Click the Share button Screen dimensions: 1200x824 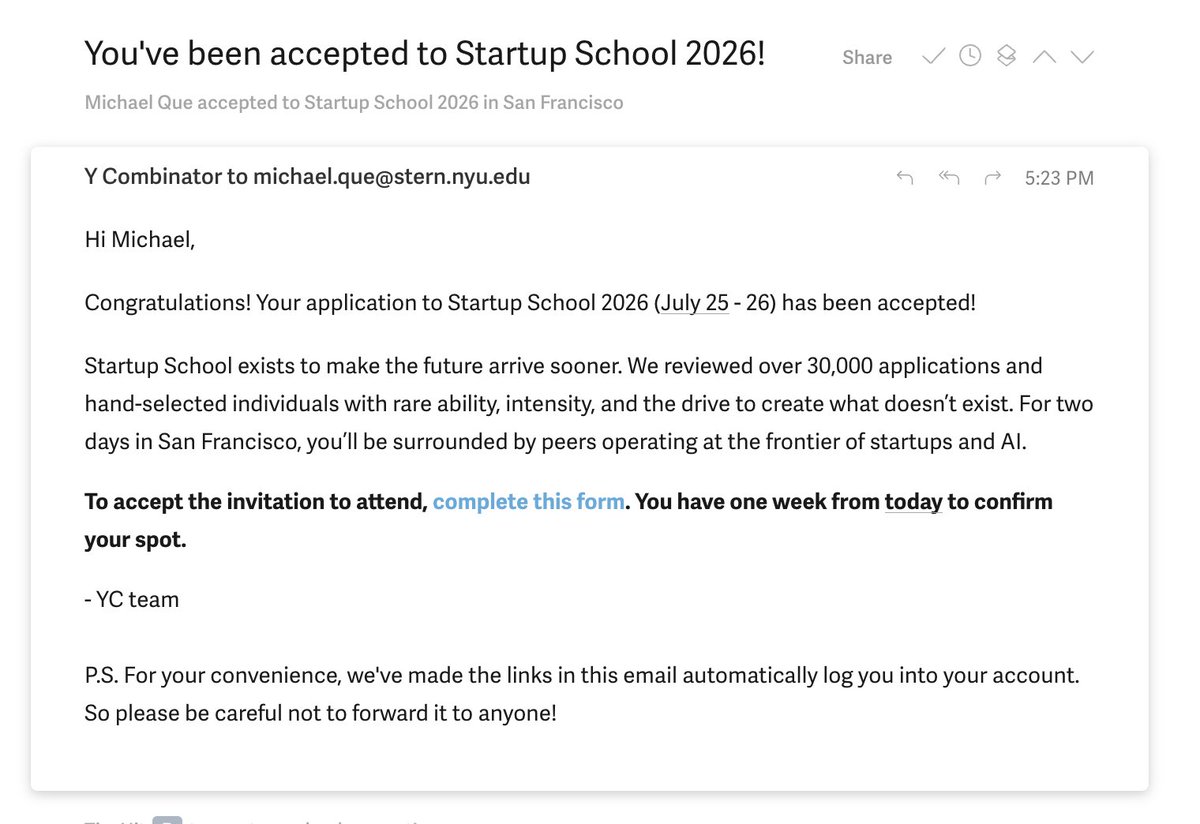[x=867, y=58]
